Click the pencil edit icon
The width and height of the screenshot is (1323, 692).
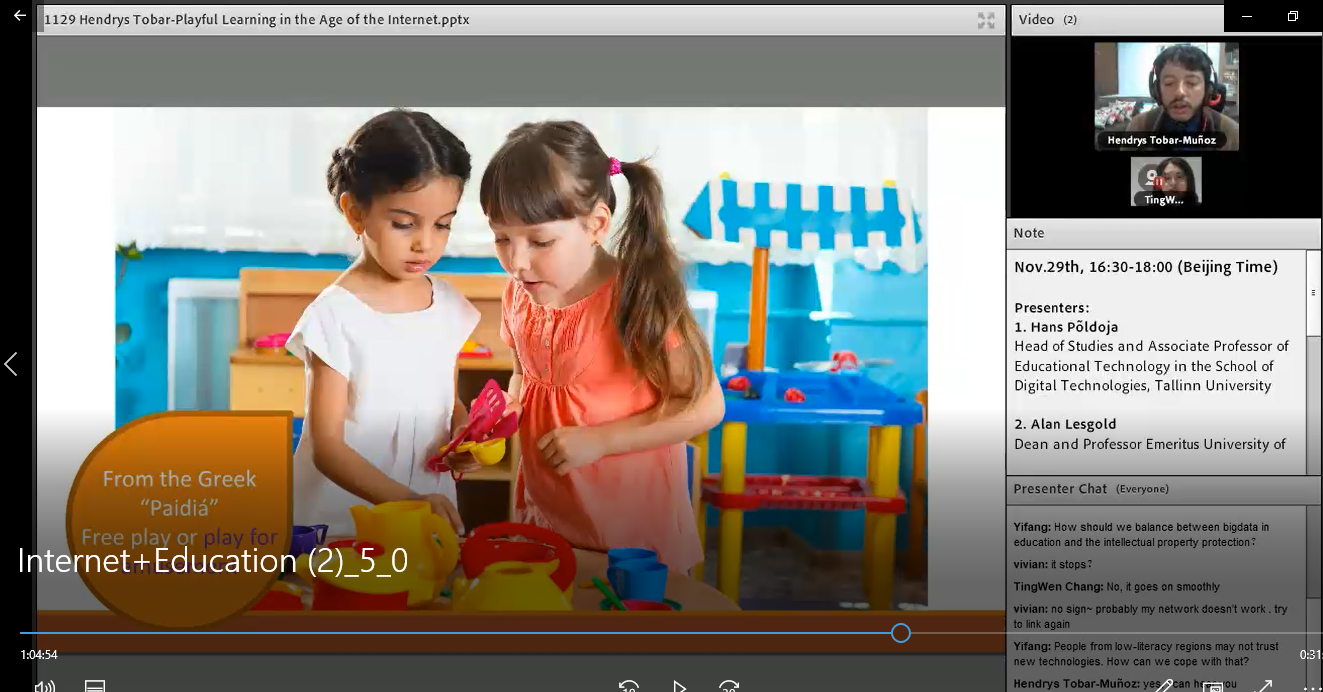pos(1163,686)
